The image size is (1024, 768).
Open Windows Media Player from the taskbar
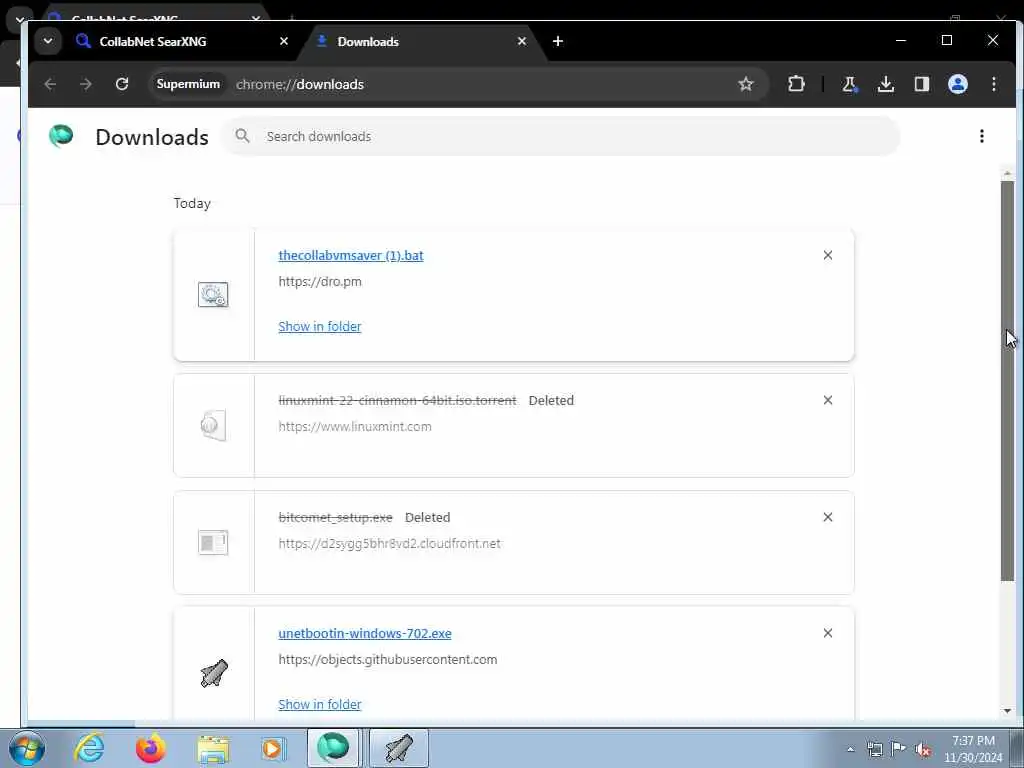click(x=273, y=748)
